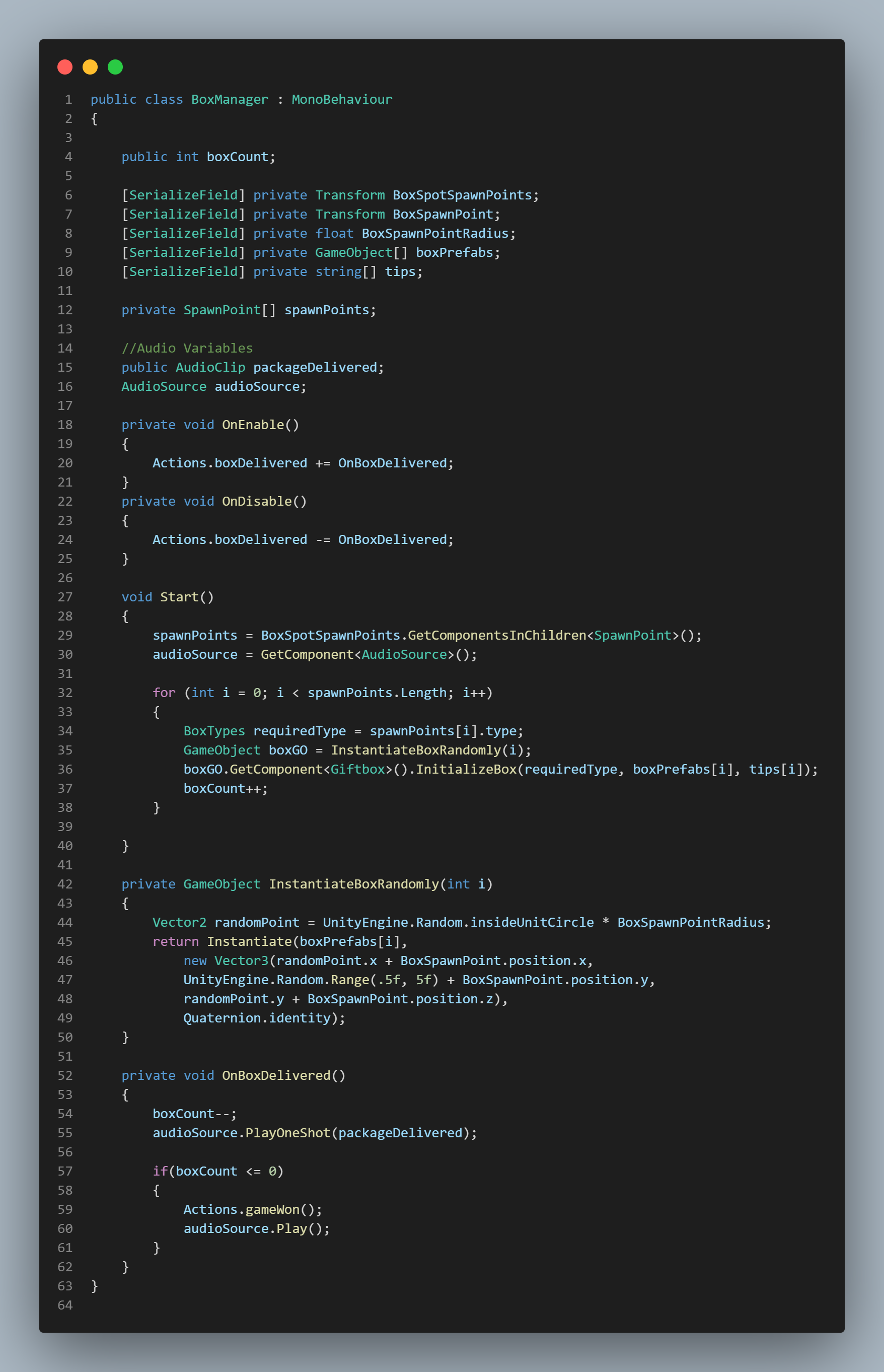Click line number 13 in the gutter
Viewport: 884px width, 1372px height.
[x=65, y=329]
